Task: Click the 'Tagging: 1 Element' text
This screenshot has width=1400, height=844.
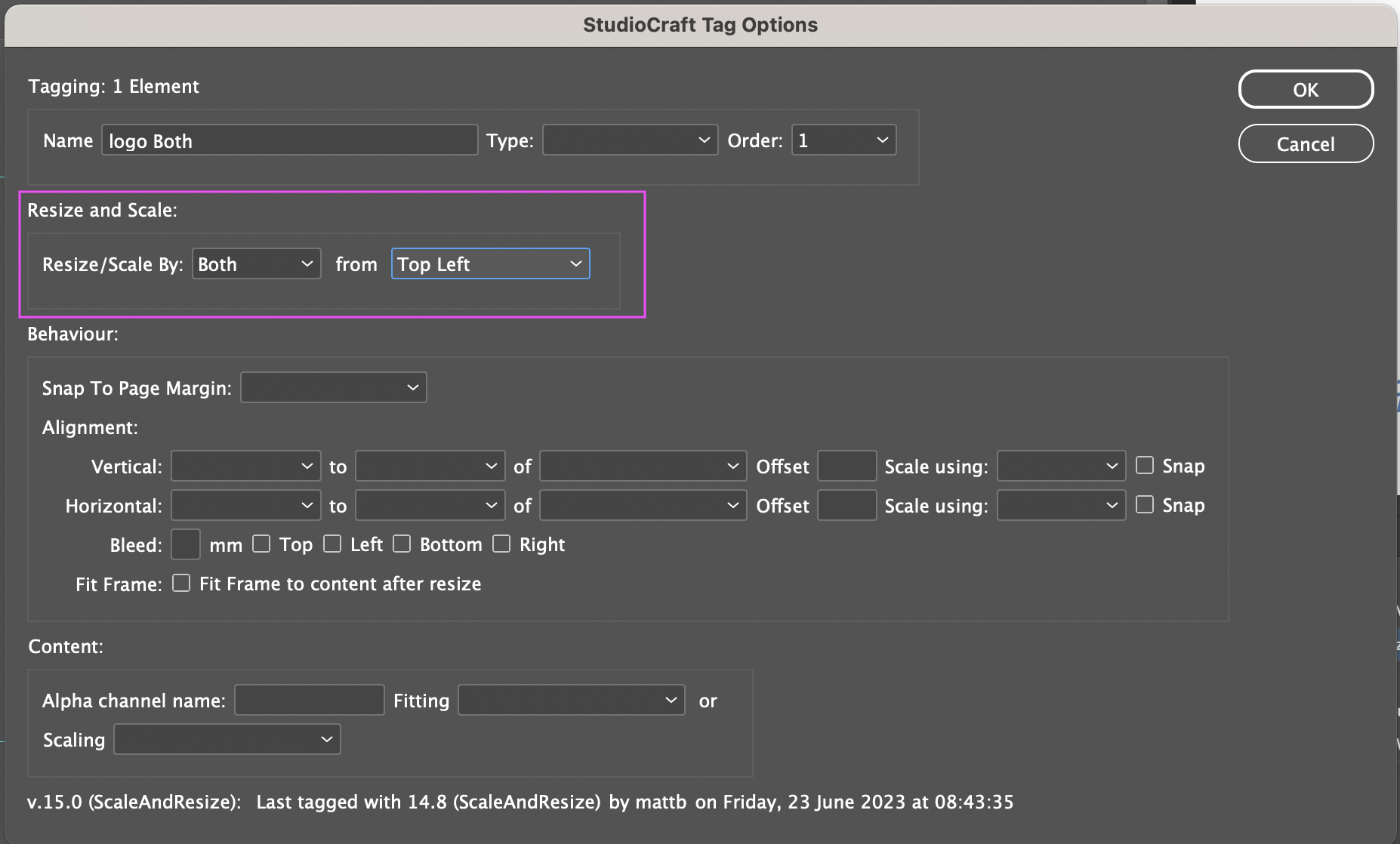Action: pyautogui.click(x=113, y=86)
